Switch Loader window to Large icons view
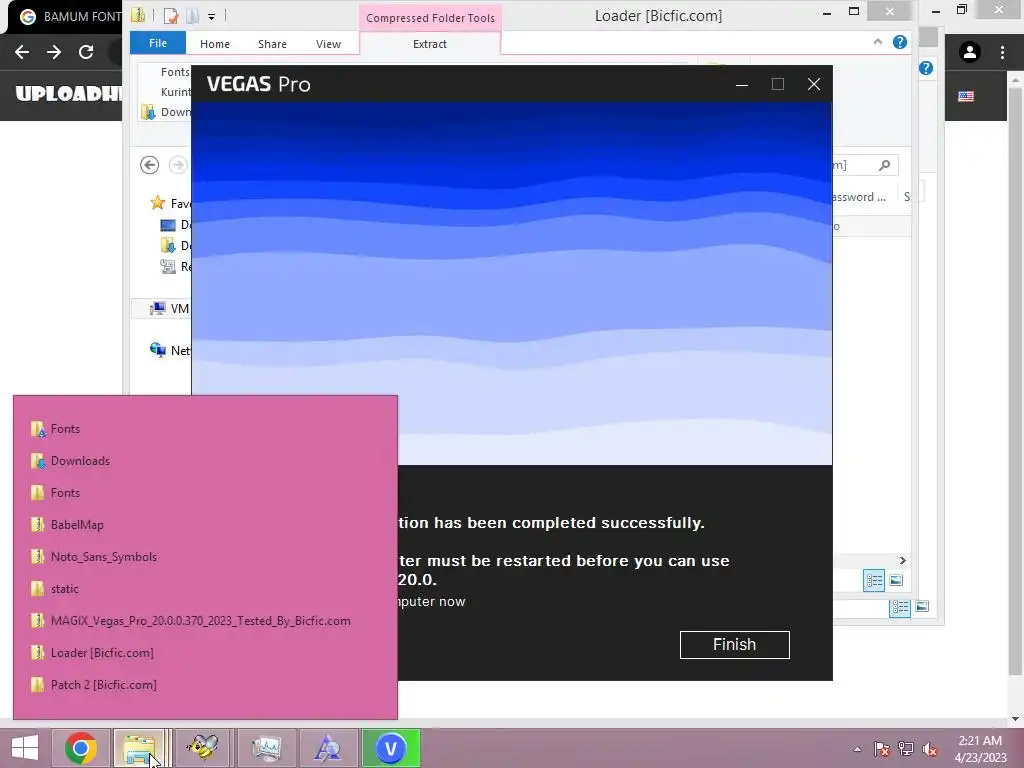1024x768 pixels. pos(896,580)
